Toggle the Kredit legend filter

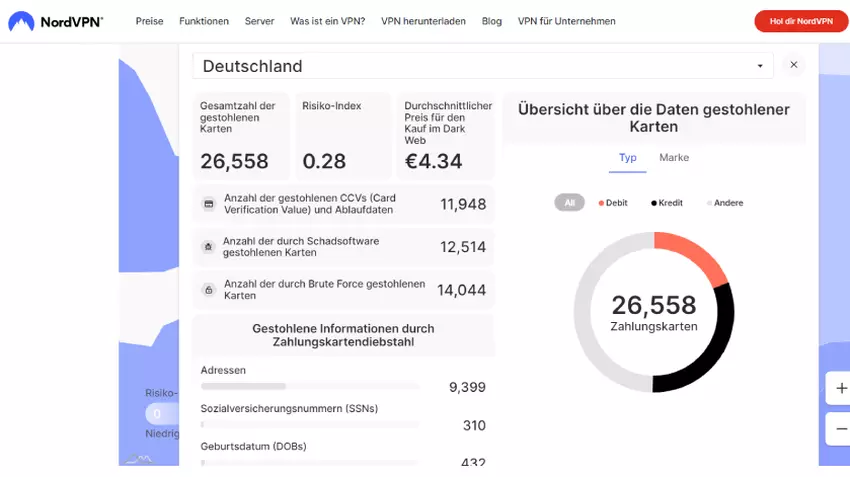coord(667,203)
